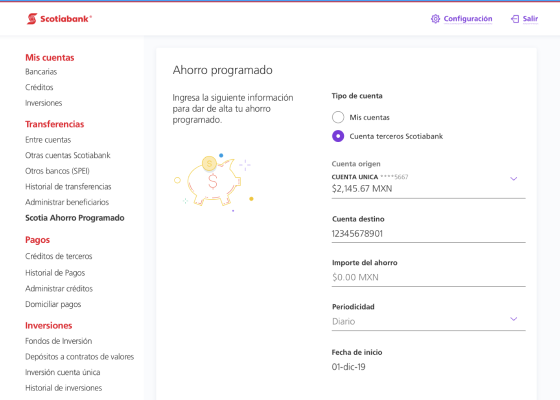560x400 pixels.
Task: Open the Configuración gear icon
Action: pyautogui.click(x=435, y=19)
